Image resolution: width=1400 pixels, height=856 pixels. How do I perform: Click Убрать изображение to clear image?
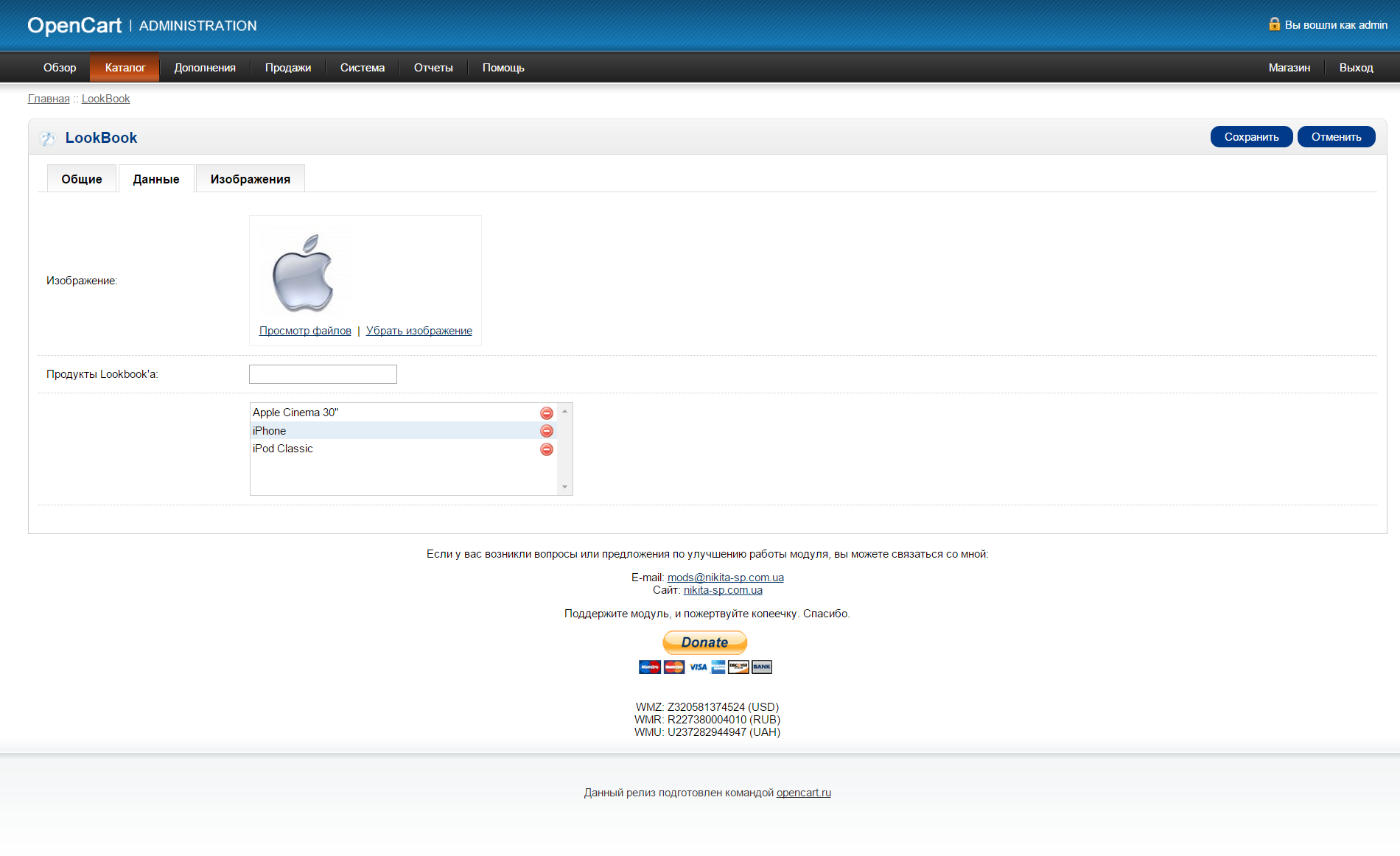419,331
